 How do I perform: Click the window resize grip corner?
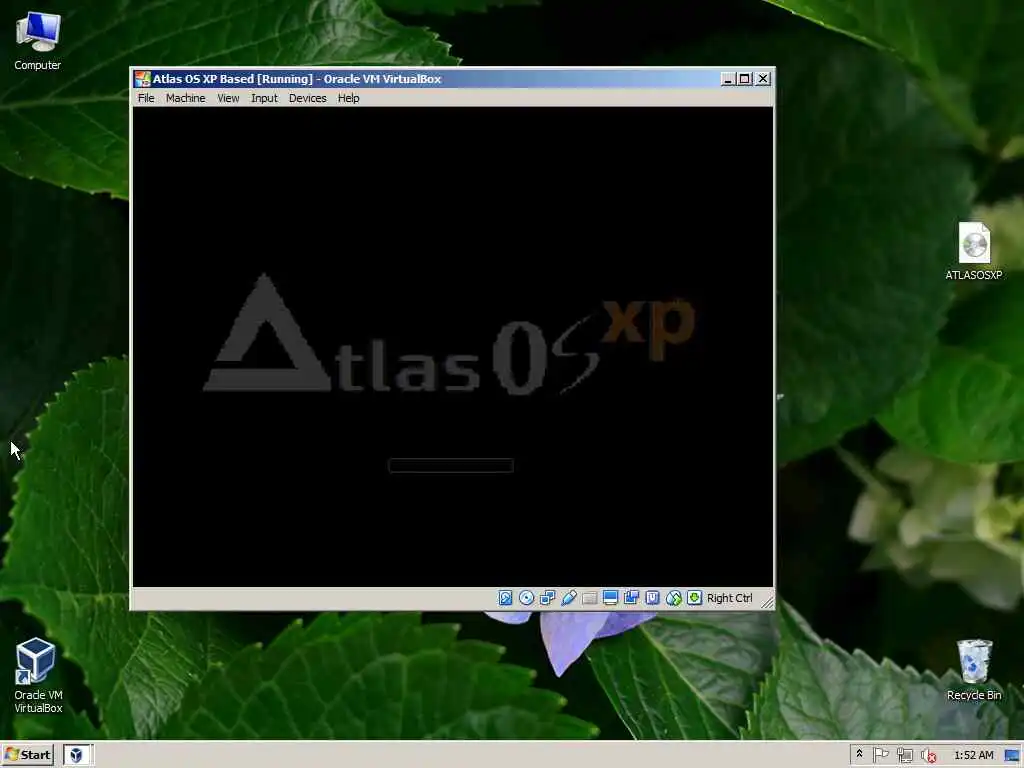[767, 602]
